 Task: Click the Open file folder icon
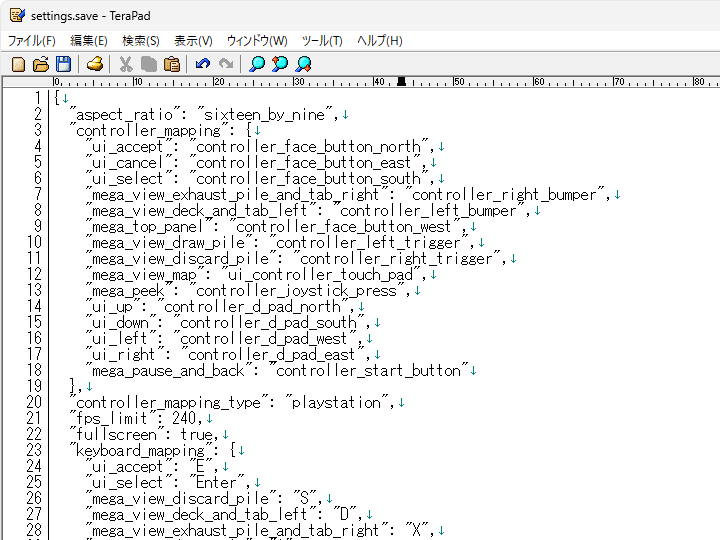(41, 64)
